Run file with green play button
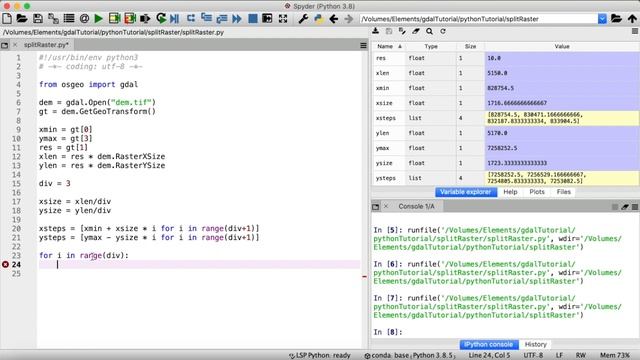 pos(98,18)
